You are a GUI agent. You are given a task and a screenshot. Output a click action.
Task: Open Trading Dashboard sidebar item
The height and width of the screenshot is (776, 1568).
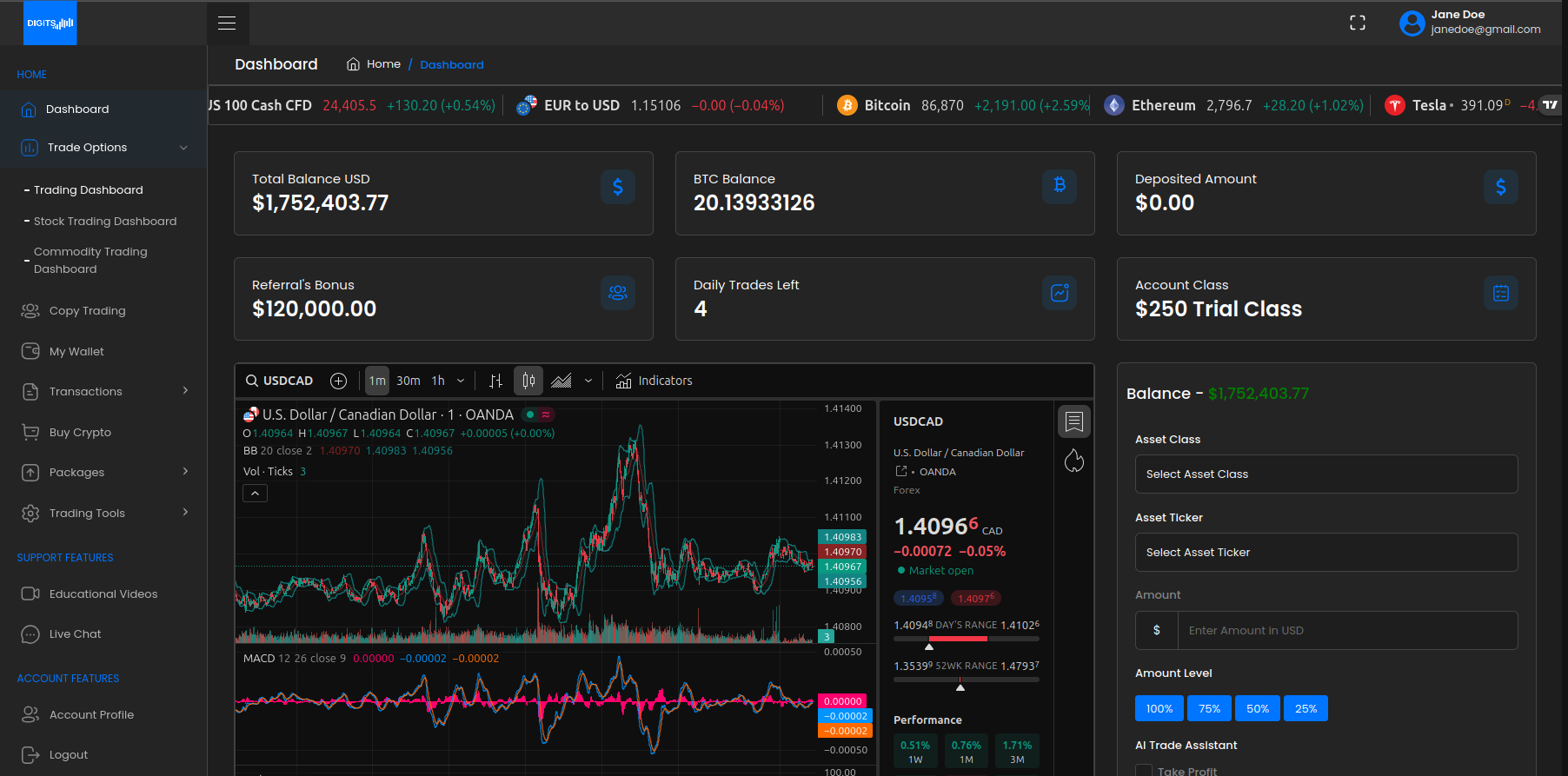[88, 190]
